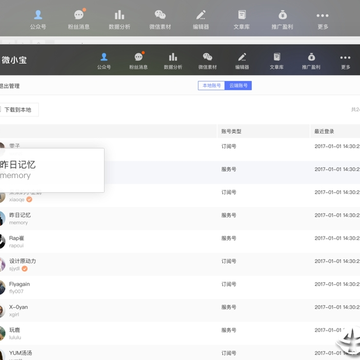Click 更多 dots in the top gray bar
The image size is (360, 360).
coord(323,15)
